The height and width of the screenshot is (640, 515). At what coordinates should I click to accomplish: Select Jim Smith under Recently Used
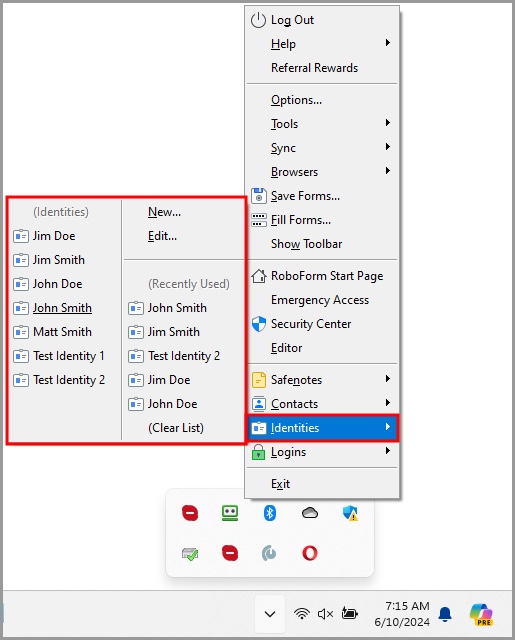coord(184,332)
